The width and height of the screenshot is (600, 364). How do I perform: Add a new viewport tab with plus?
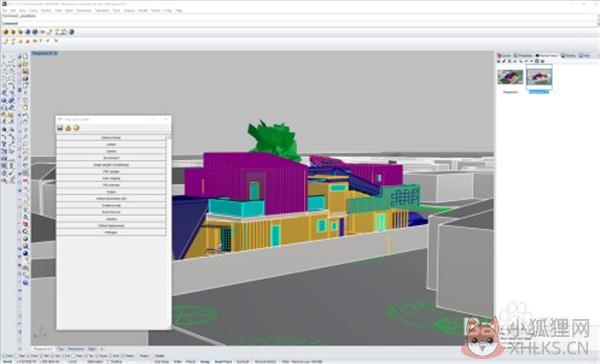tap(101, 349)
